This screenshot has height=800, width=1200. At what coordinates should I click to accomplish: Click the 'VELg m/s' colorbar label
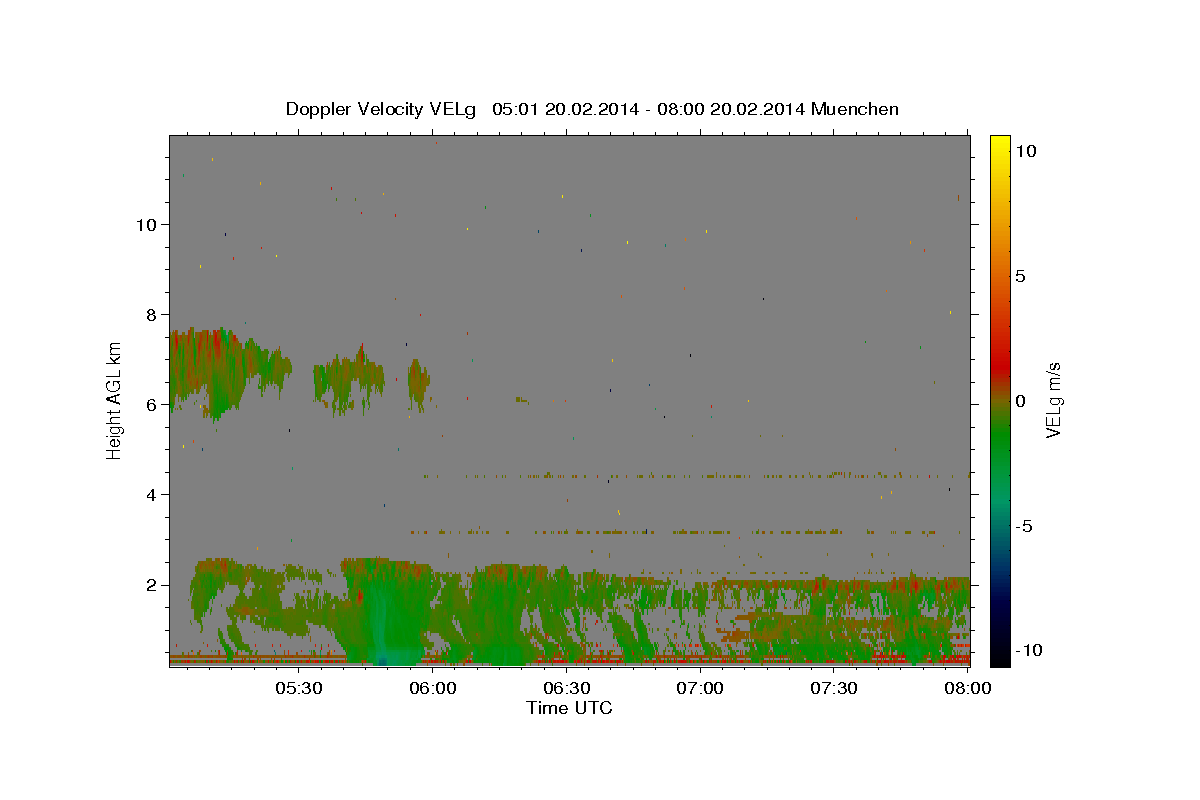(x=1053, y=400)
